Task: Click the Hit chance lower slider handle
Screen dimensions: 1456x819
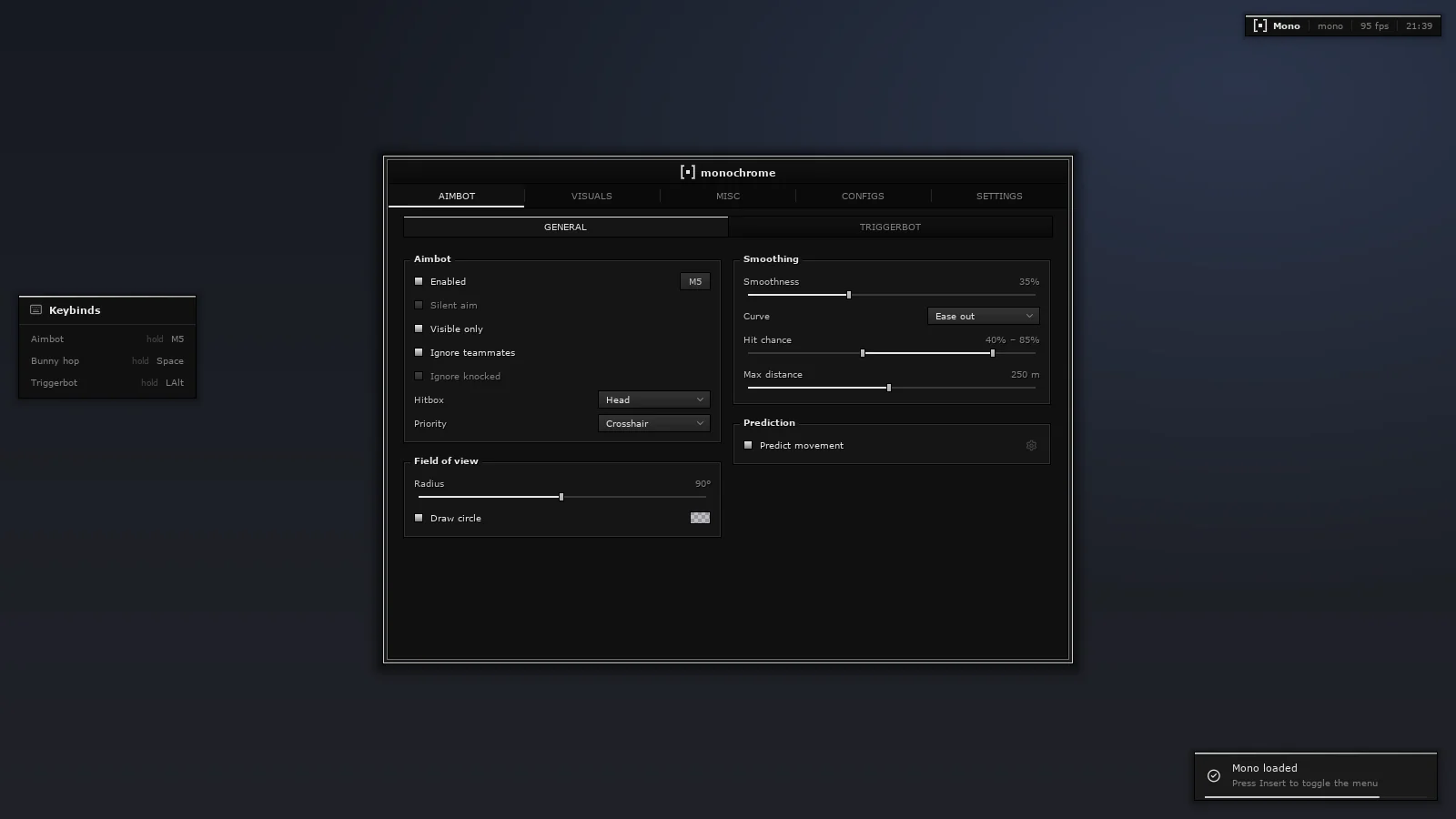Action: click(863, 353)
